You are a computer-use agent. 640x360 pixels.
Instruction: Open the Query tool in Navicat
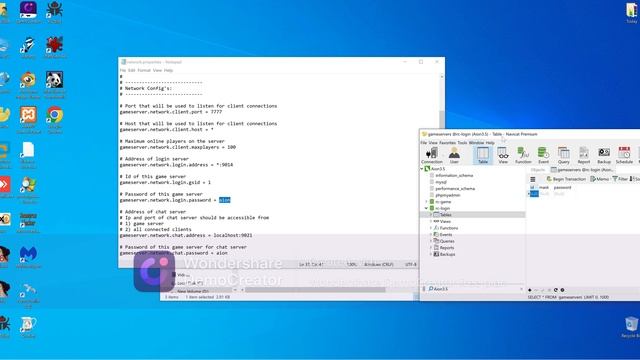tap(564, 156)
